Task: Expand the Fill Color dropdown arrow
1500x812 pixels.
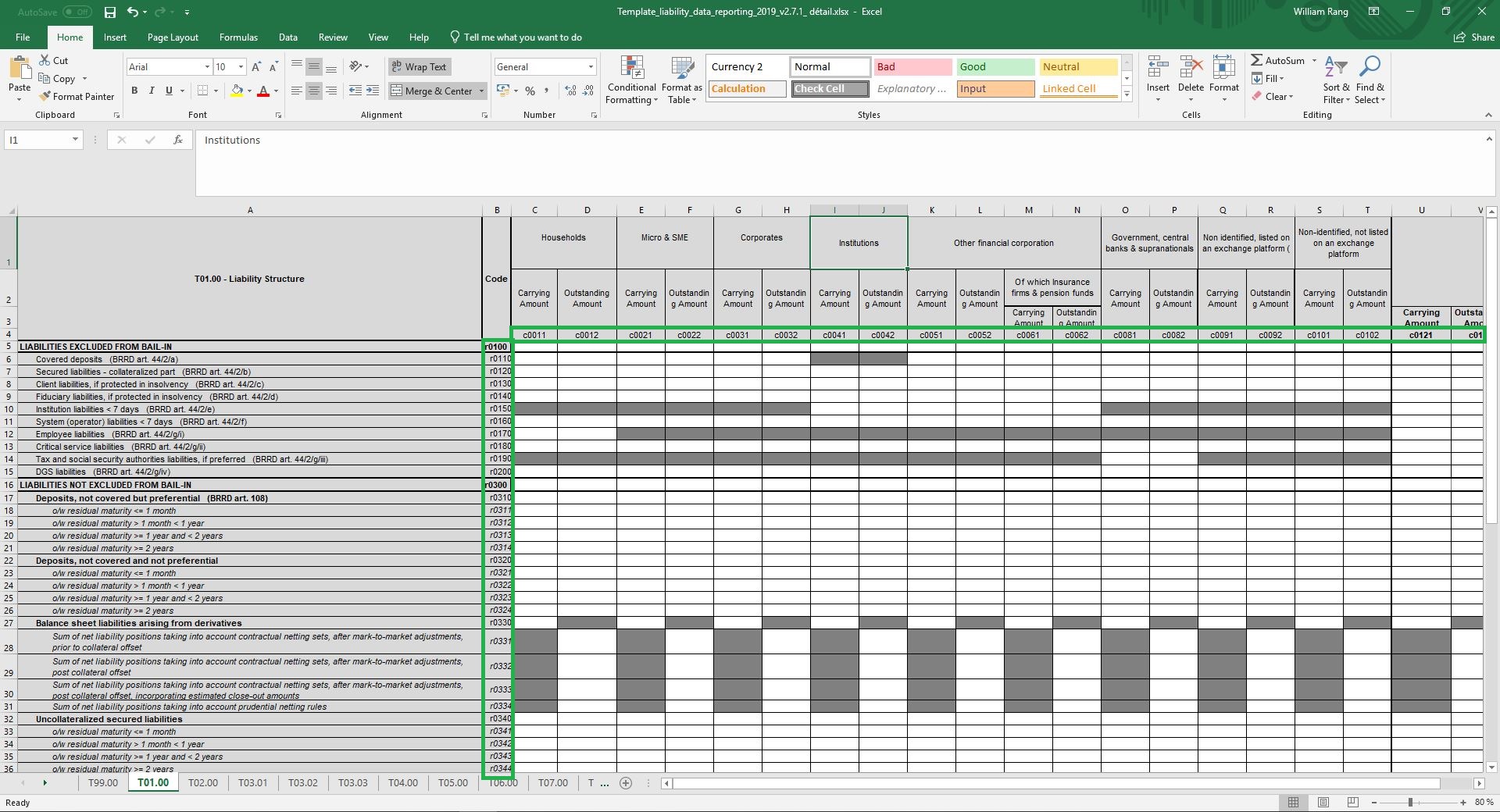Action: [x=248, y=91]
